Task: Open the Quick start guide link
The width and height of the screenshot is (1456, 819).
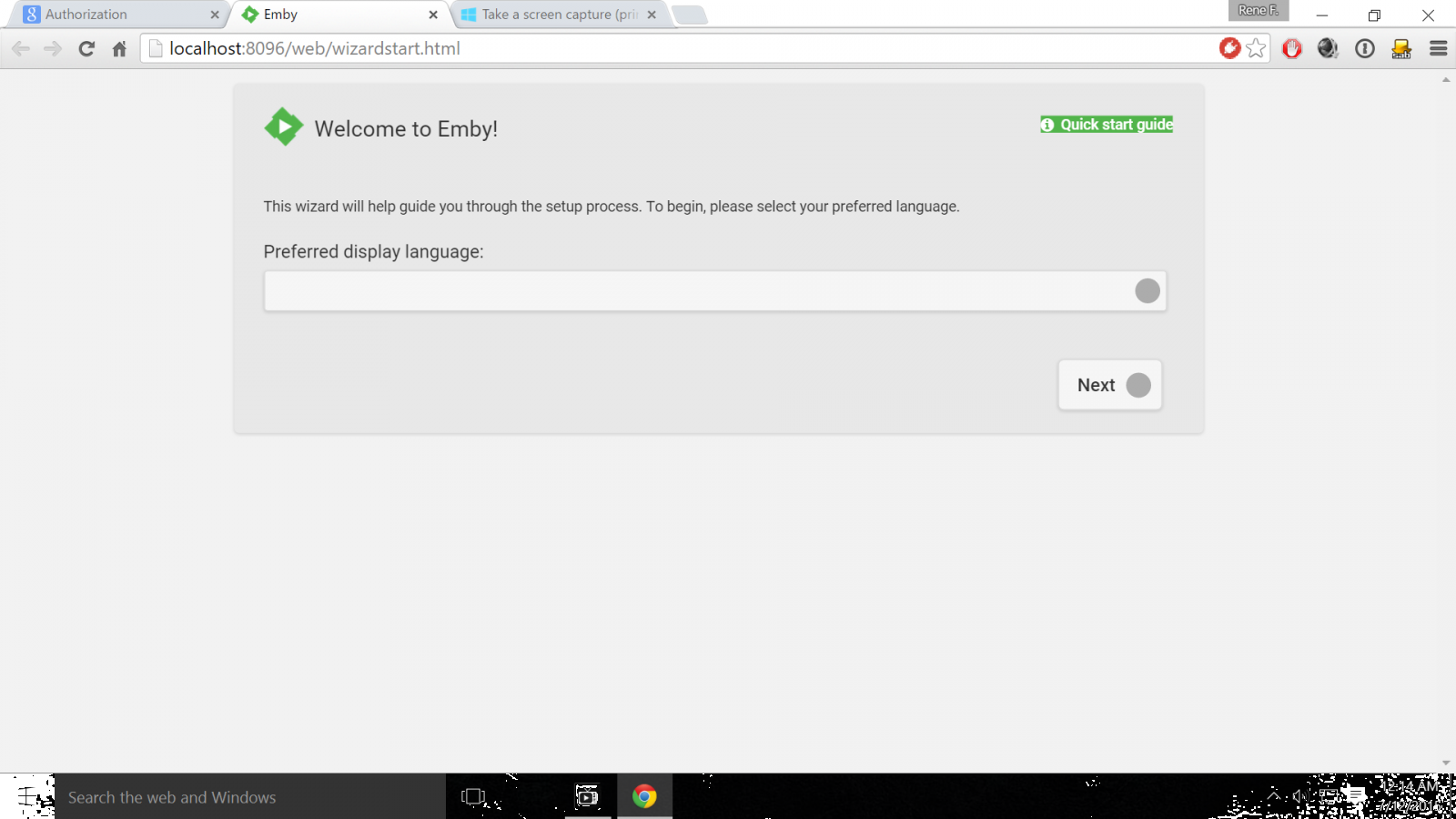Action: pos(1107,125)
